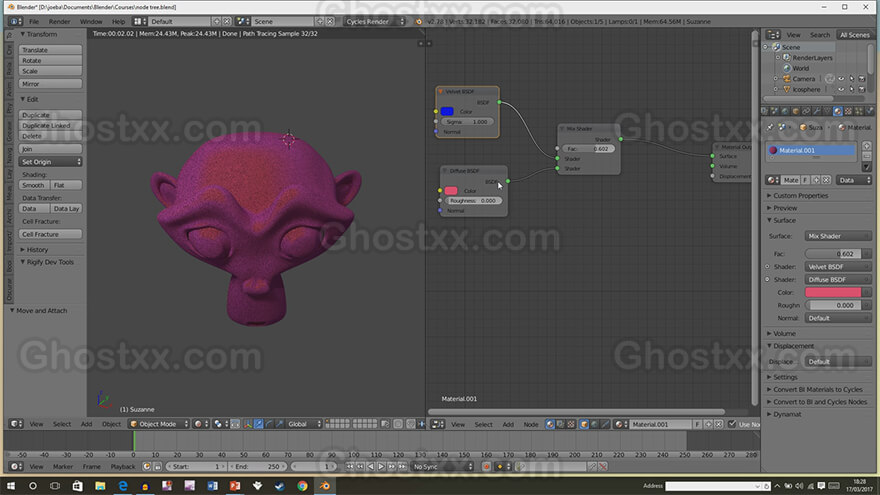
Task: Open Surface Mix Shader dropdown
Action: [838, 236]
